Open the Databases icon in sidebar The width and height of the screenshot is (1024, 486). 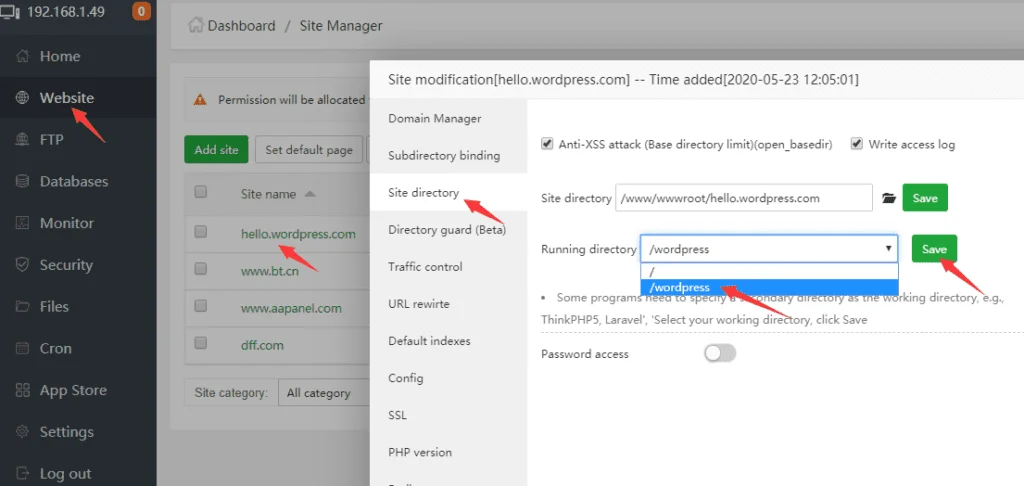[23, 182]
